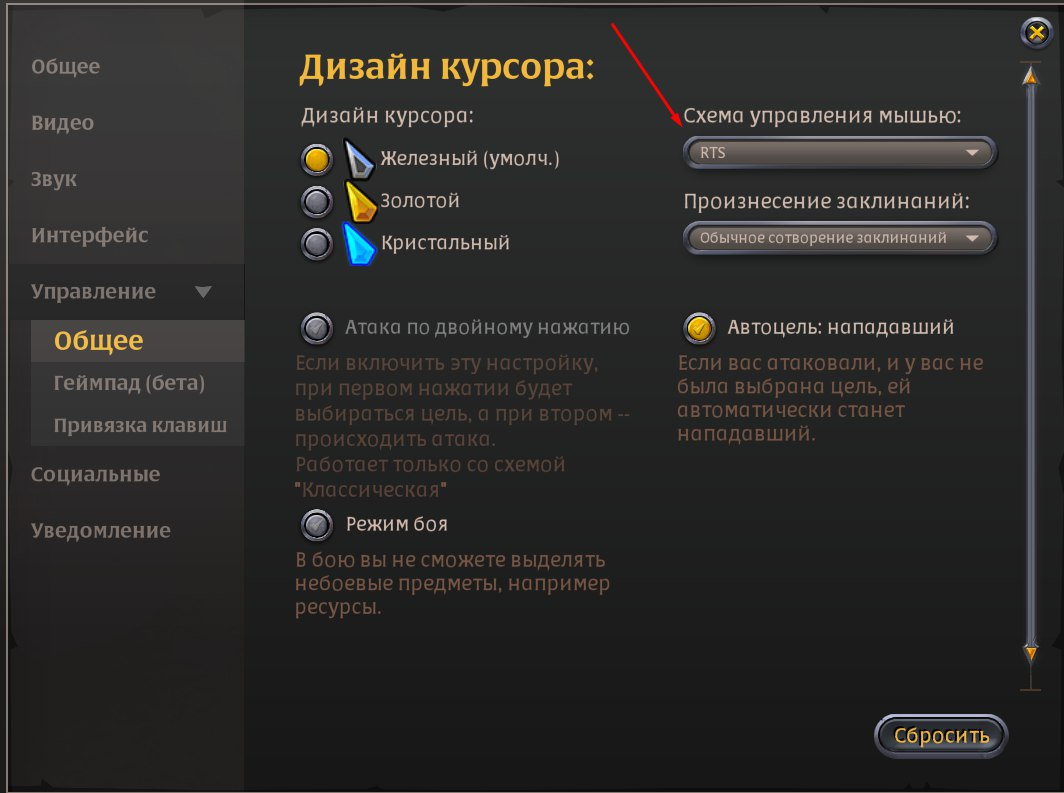This screenshot has height=793, width=1064.
Task: Open the Видео settings tab
Action: coord(62,123)
